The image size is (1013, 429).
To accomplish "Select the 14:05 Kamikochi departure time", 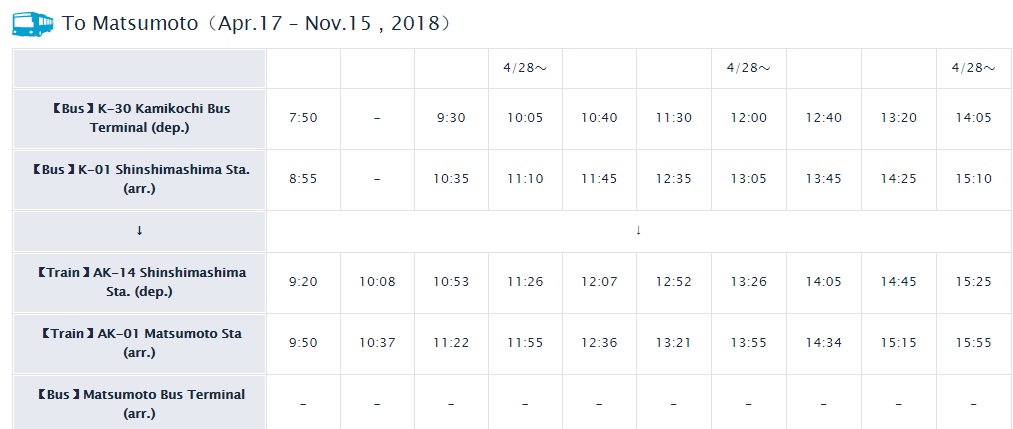I will [x=974, y=118].
